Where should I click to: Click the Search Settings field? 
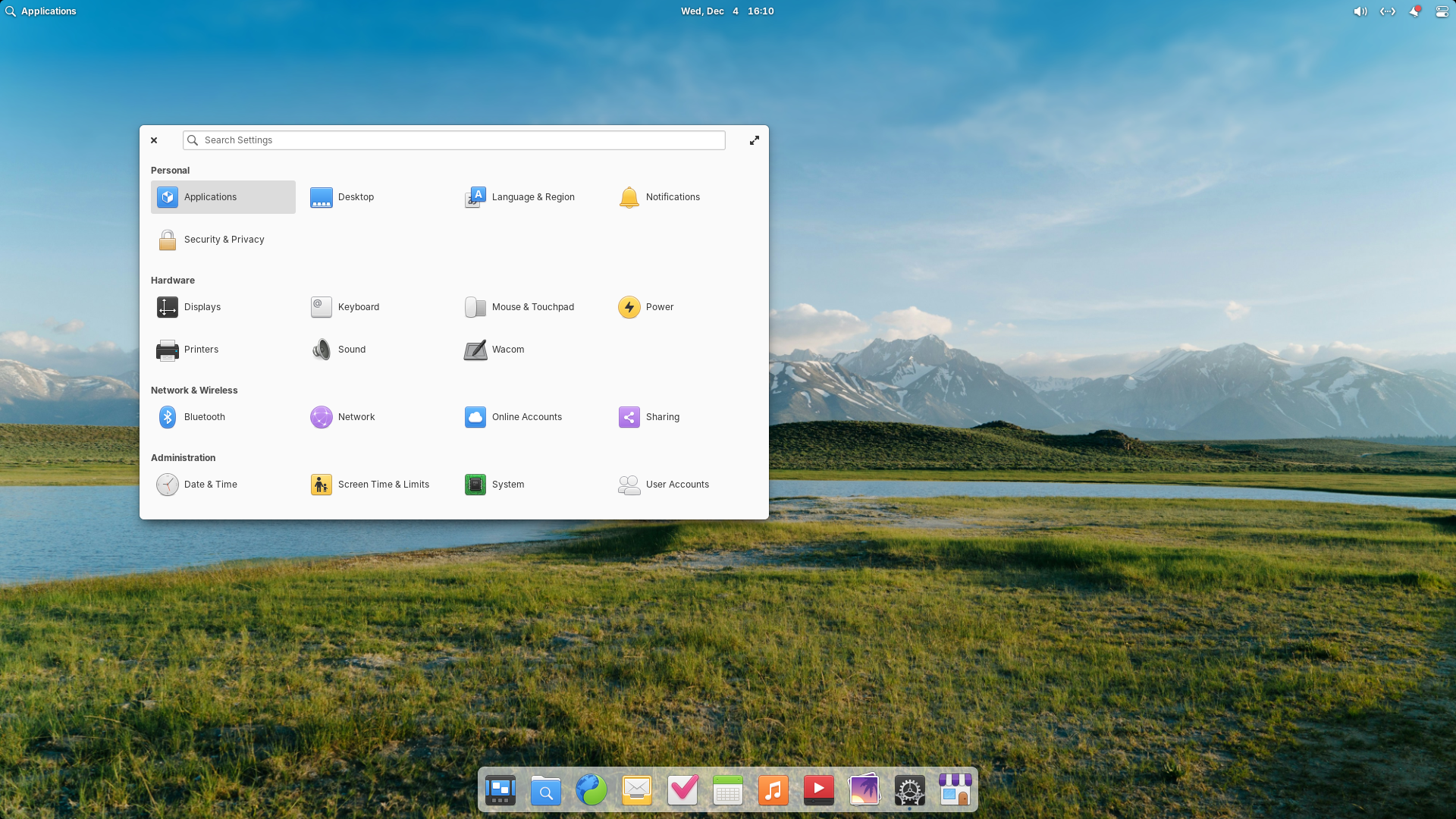453,140
